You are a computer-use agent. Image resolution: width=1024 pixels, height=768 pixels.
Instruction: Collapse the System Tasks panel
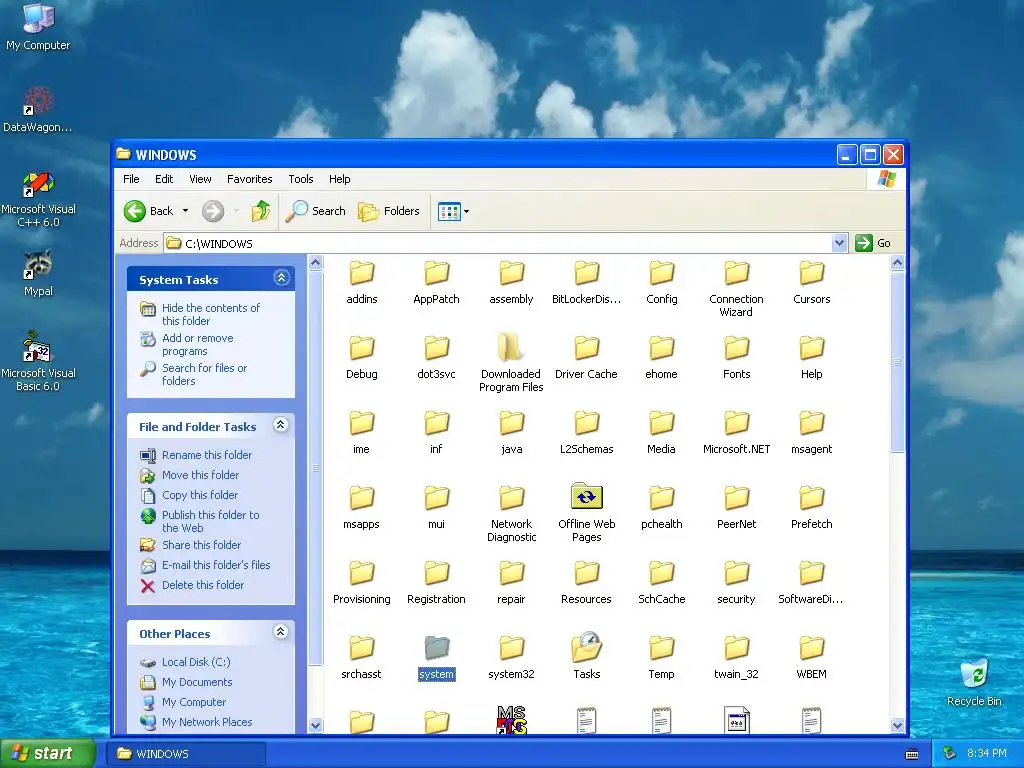point(281,278)
